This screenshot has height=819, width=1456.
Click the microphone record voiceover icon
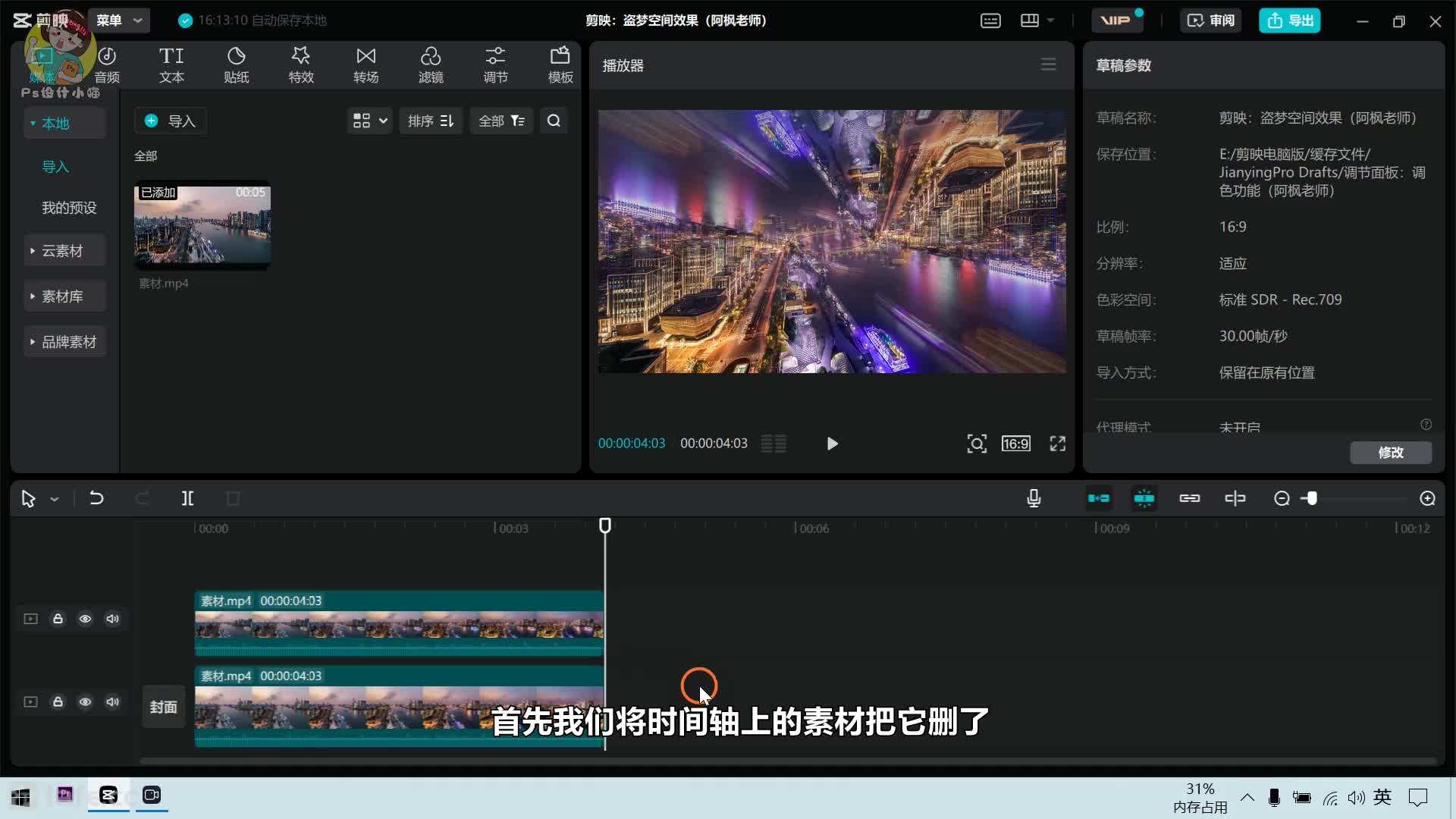[1034, 498]
